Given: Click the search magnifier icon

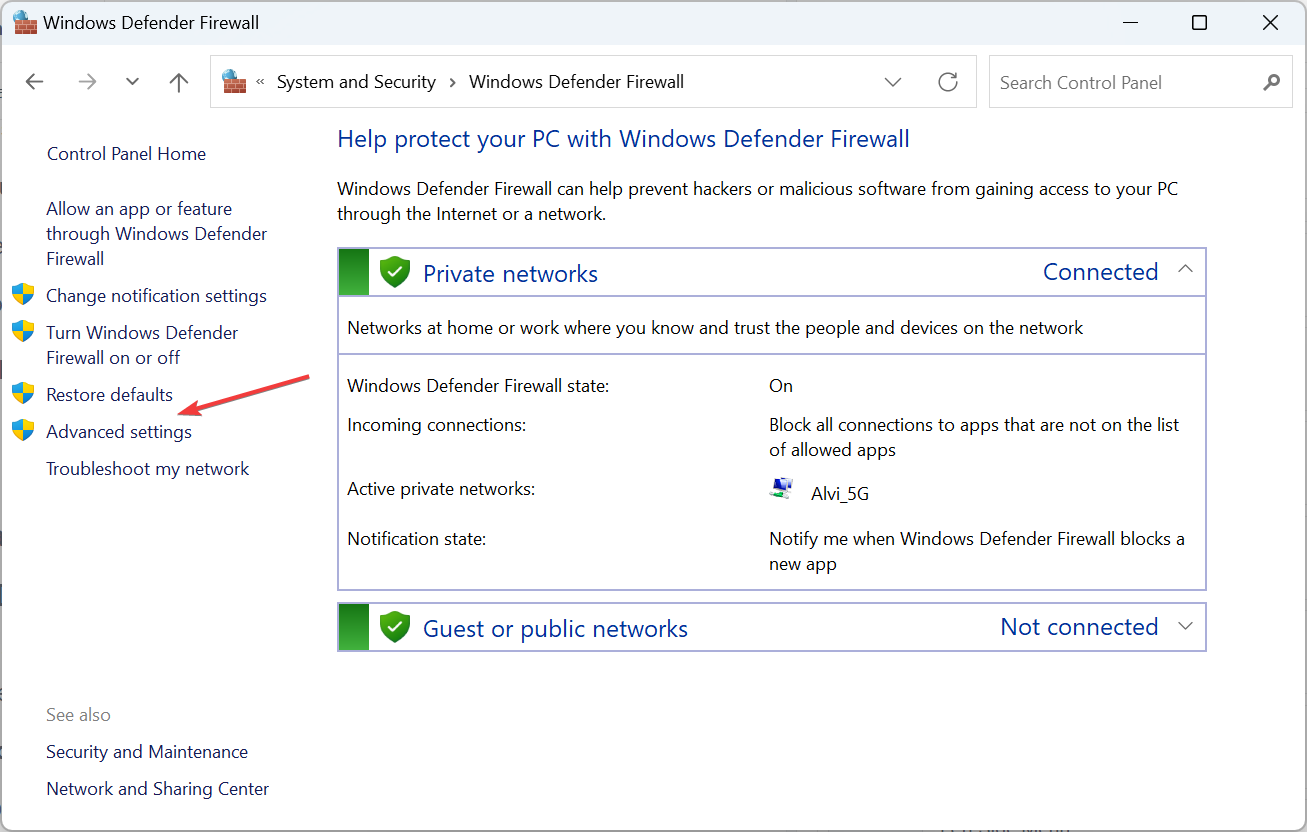Looking at the screenshot, I should pyautogui.click(x=1271, y=82).
